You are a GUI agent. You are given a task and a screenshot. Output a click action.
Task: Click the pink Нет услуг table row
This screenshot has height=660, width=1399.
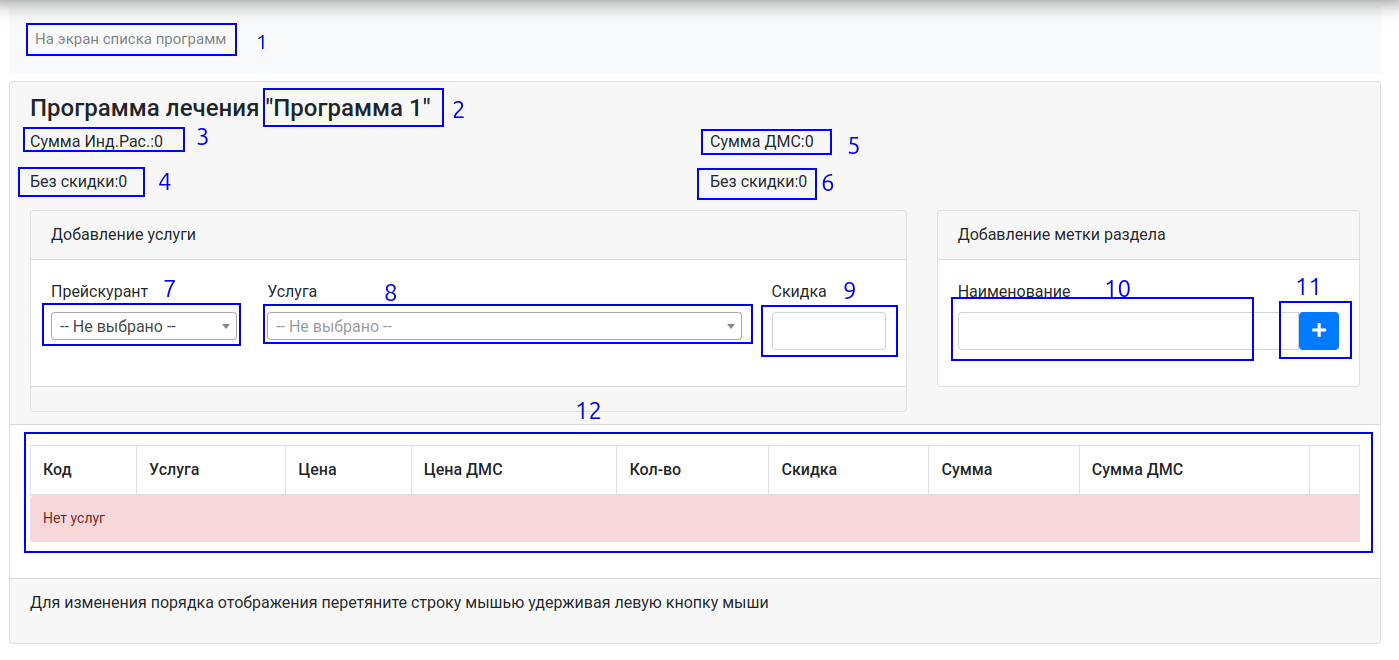694,518
